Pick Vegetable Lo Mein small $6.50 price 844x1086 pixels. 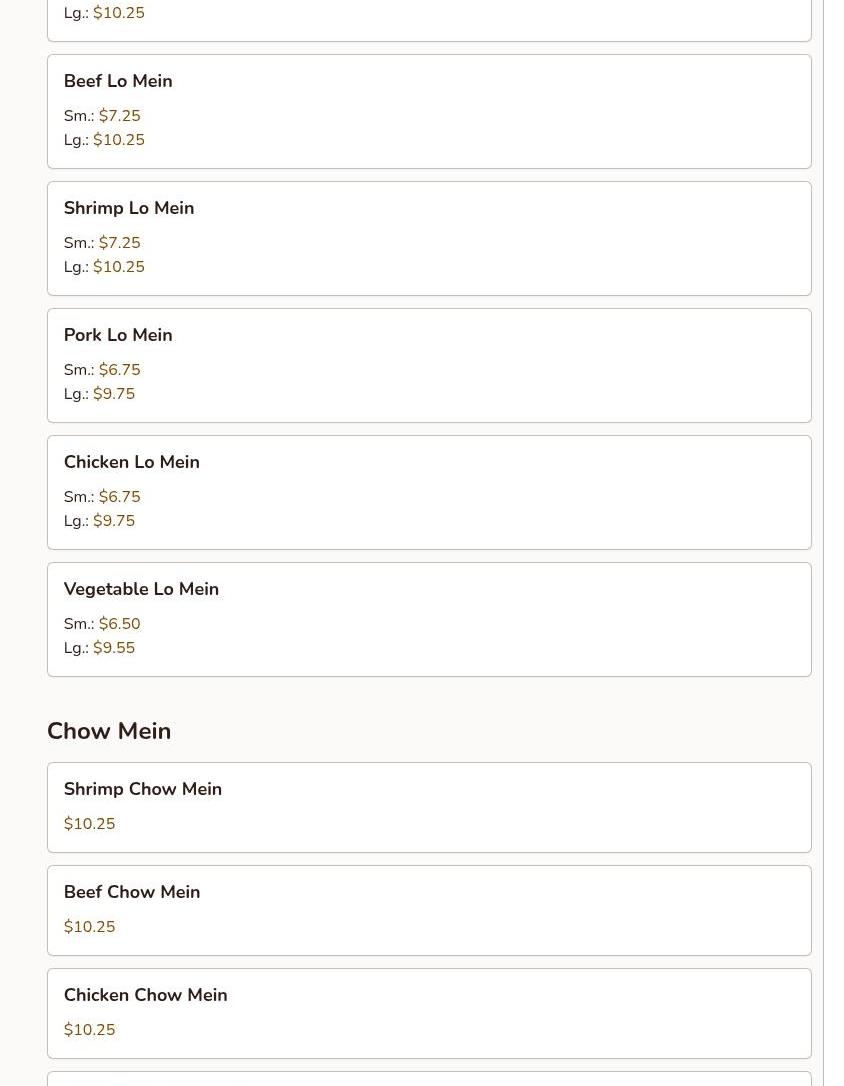click(x=102, y=623)
